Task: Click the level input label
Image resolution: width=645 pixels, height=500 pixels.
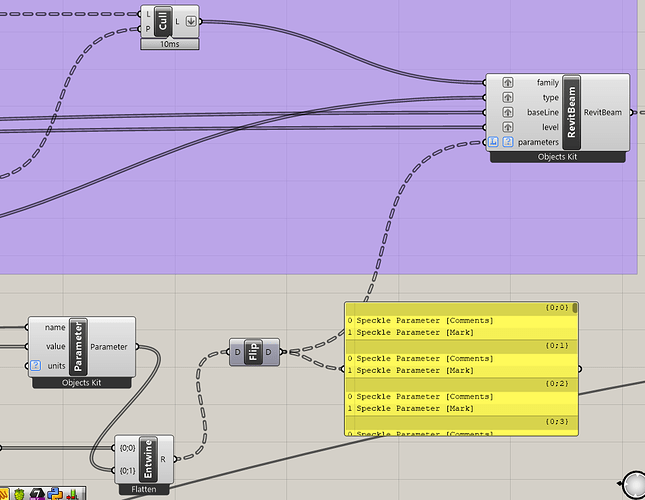Action: pyautogui.click(x=550, y=127)
